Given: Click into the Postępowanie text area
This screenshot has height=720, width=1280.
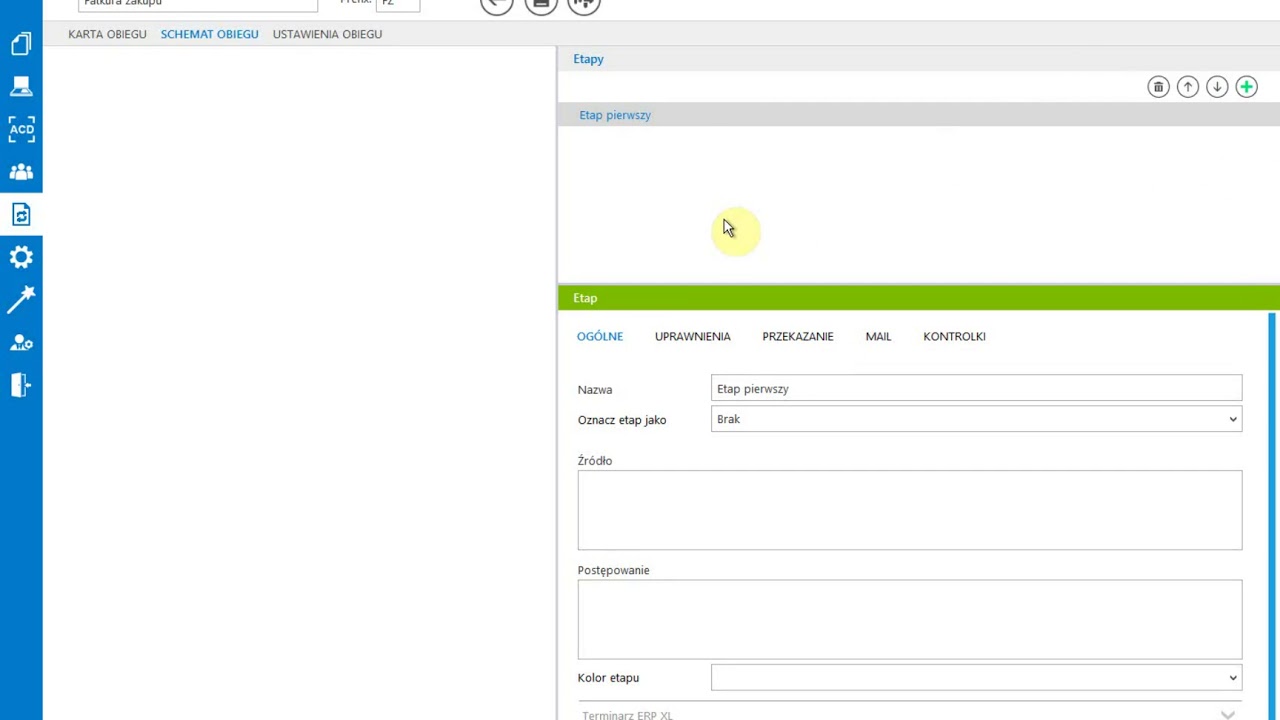Looking at the screenshot, I should (x=909, y=619).
